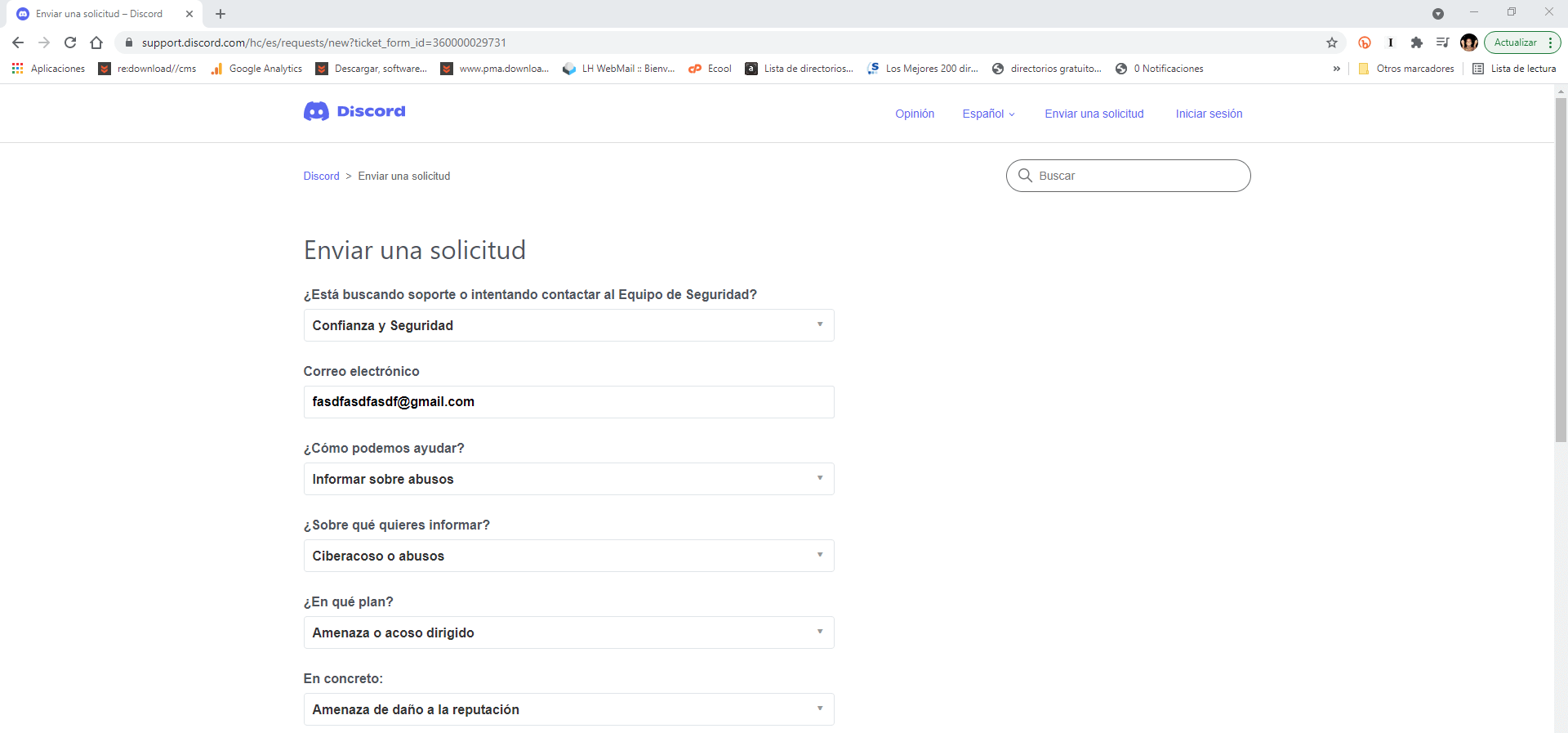Open the www.pma.downloa bookmark

point(495,69)
